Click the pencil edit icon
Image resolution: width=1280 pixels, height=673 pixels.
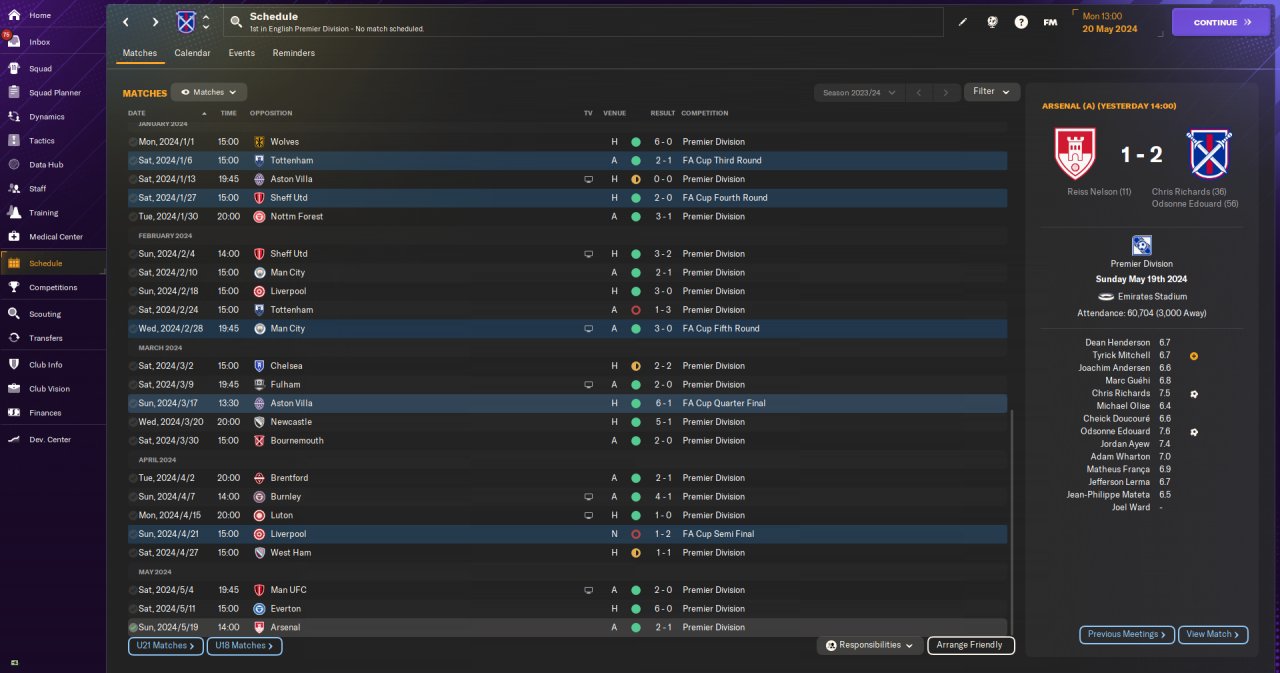(x=963, y=22)
